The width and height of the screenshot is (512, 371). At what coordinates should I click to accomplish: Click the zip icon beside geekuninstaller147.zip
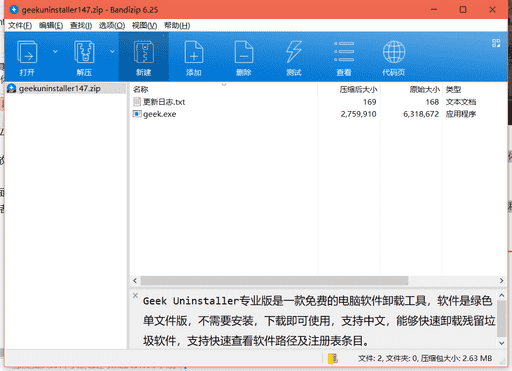[x=11, y=88]
